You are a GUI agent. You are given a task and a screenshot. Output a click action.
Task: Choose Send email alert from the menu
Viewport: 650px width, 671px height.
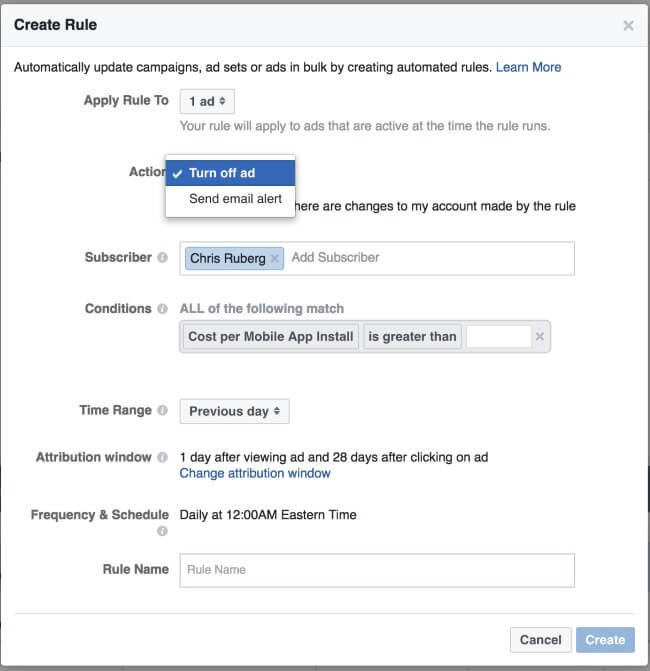pyautogui.click(x=235, y=198)
